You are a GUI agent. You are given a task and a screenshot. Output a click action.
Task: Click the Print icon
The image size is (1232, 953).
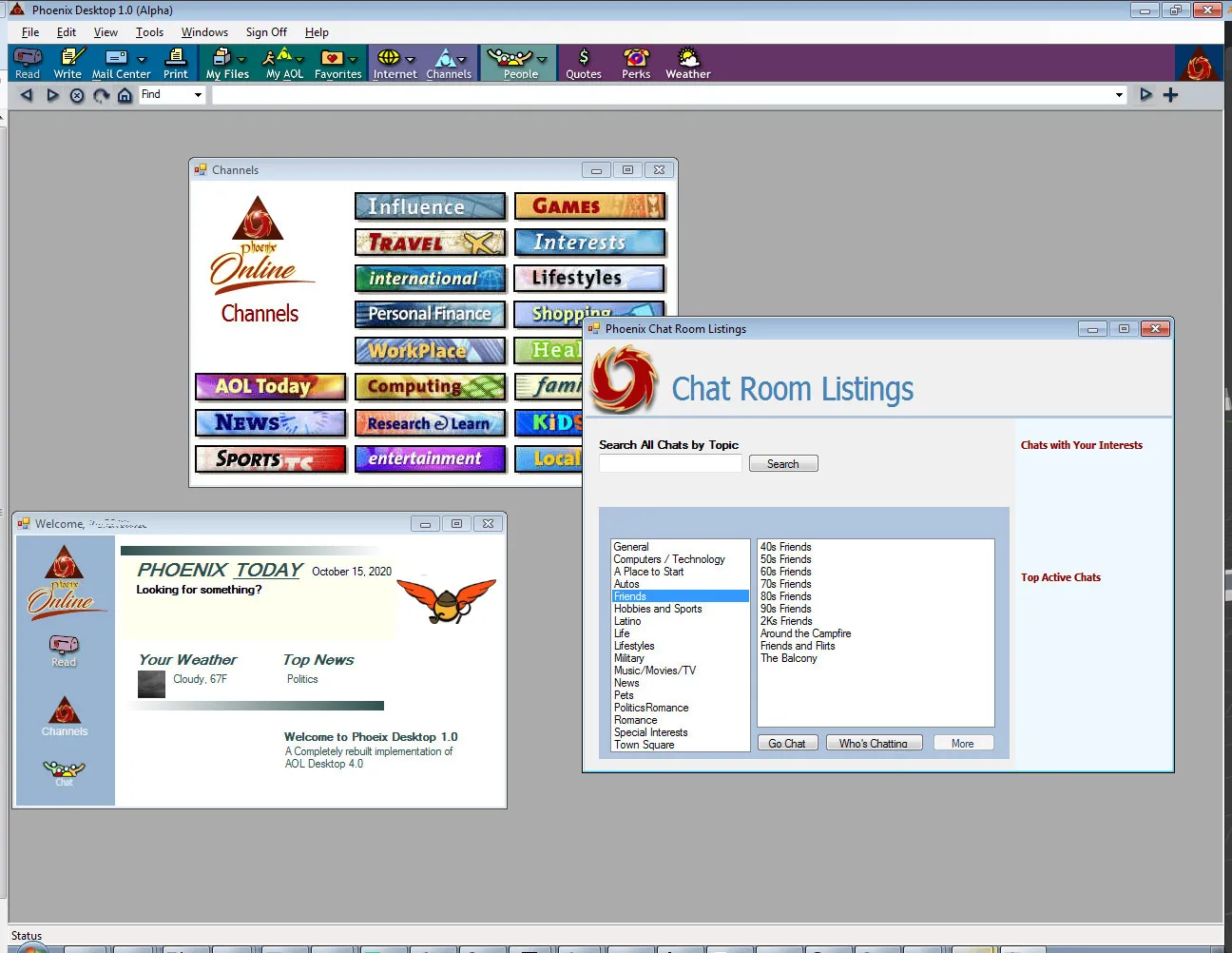pos(176,63)
